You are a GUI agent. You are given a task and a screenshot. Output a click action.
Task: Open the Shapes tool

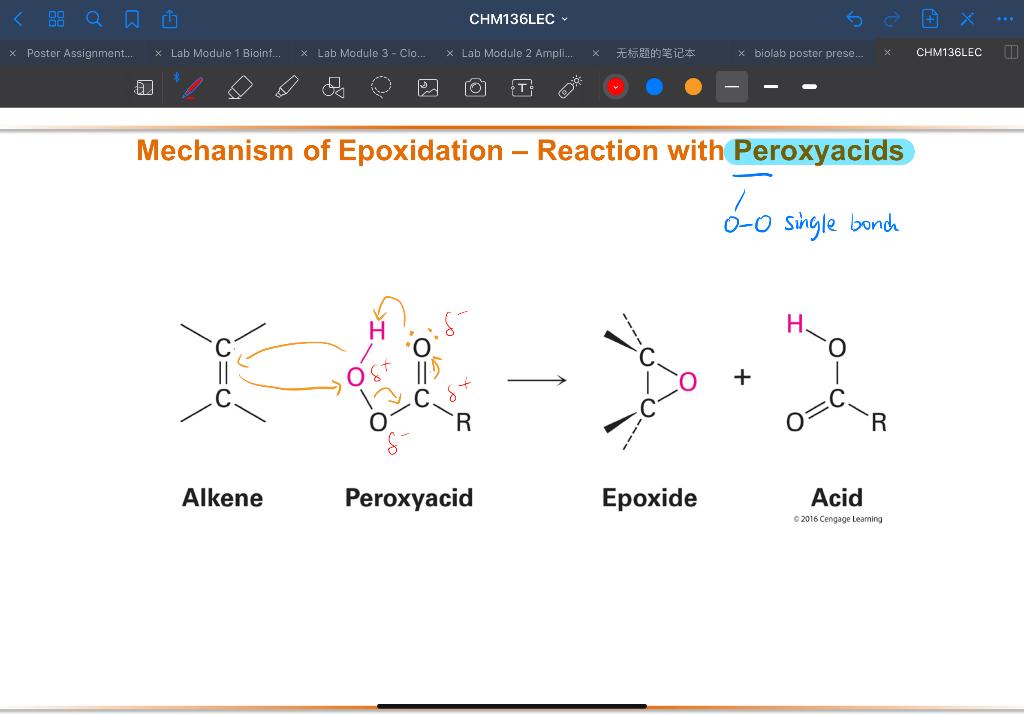(333, 87)
